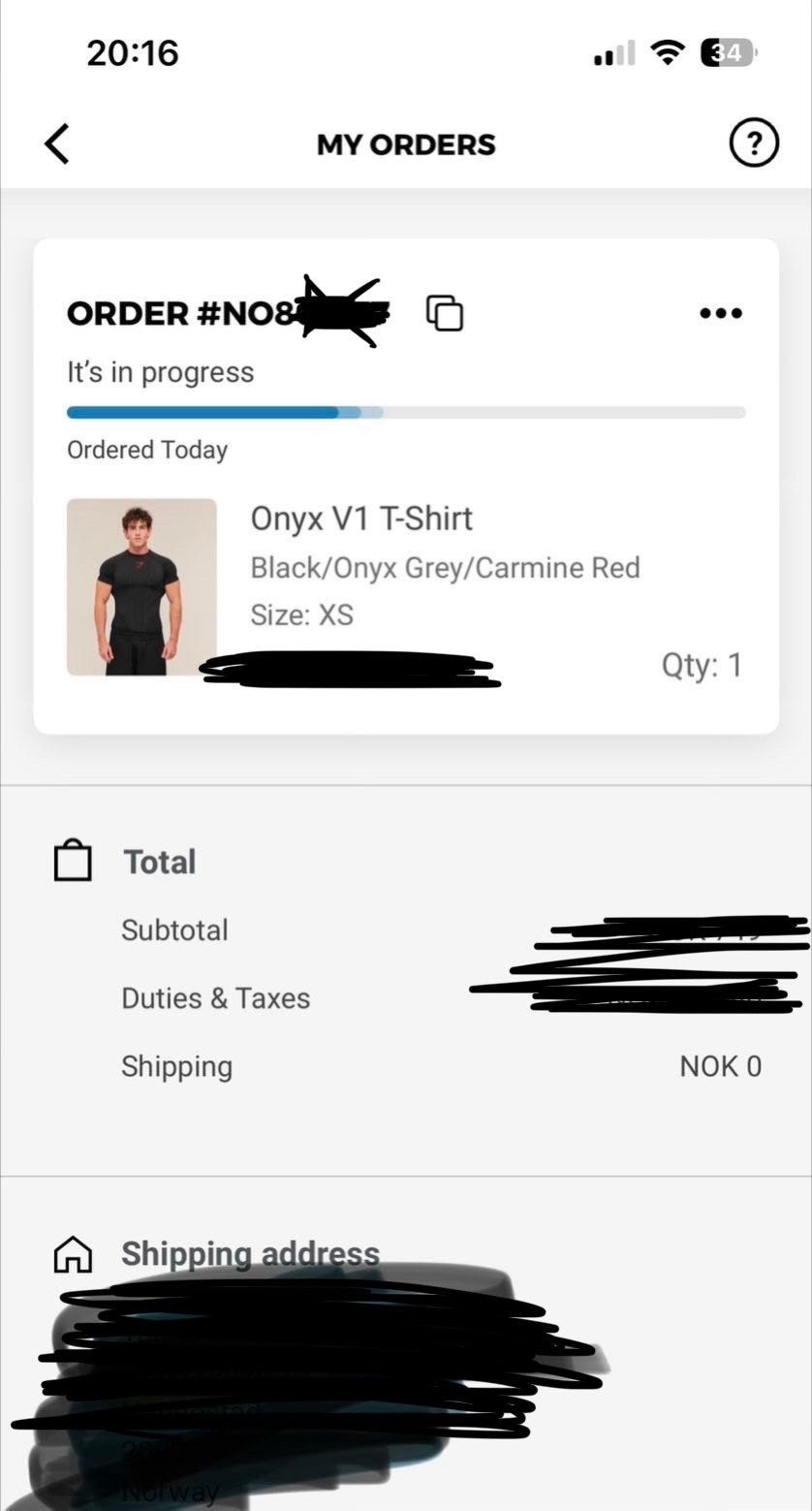Image resolution: width=812 pixels, height=1511 pixels.
Task: Open the help question mark icon
Action: [x=753, y=143]
